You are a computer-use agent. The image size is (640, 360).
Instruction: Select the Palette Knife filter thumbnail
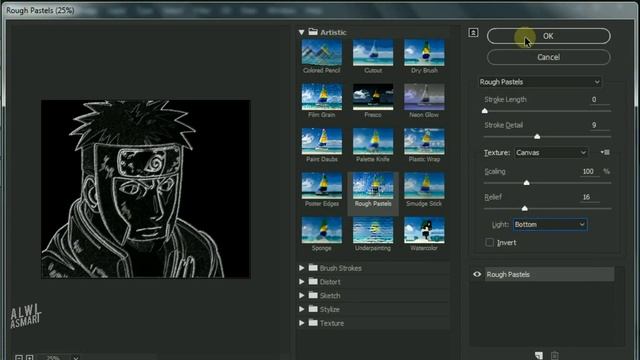(x=373, y=142)
